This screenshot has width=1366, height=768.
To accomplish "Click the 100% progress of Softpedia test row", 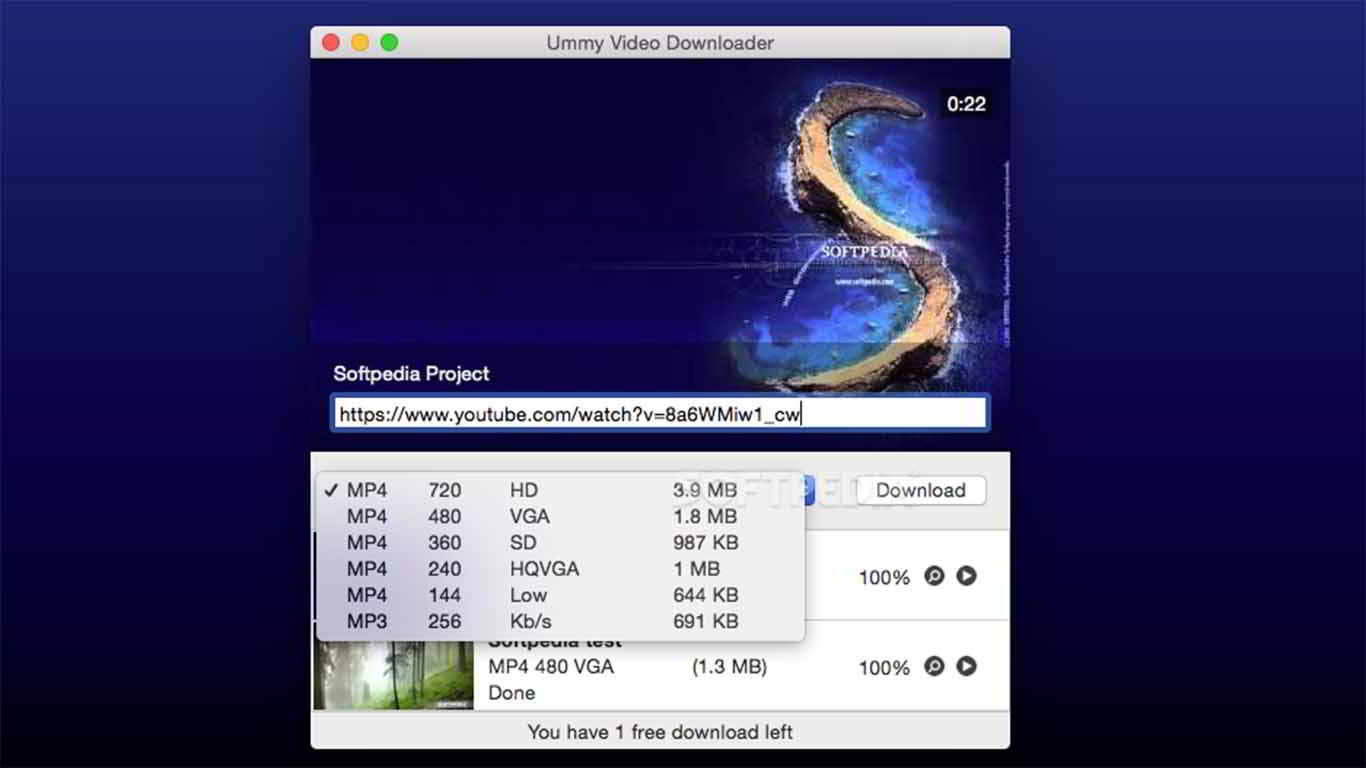I will (884, 667).
